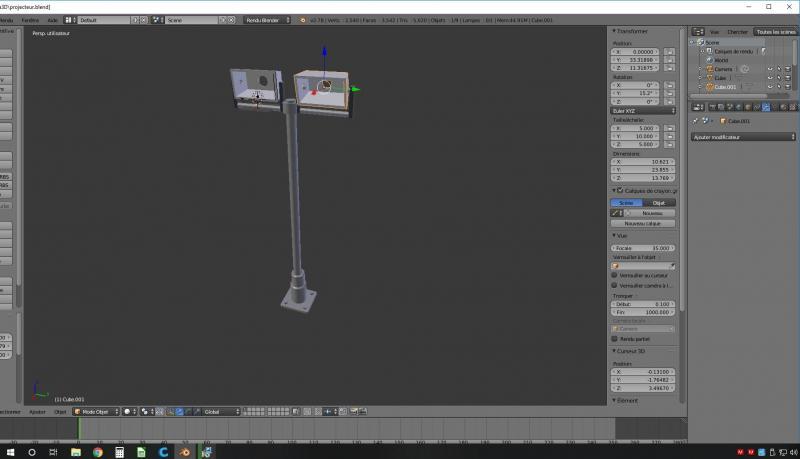Image resolution: width=800 pixels, height=459 pixels.
Task: Open the Ajouter modificateur dropdown
Action: pos(744,136)
